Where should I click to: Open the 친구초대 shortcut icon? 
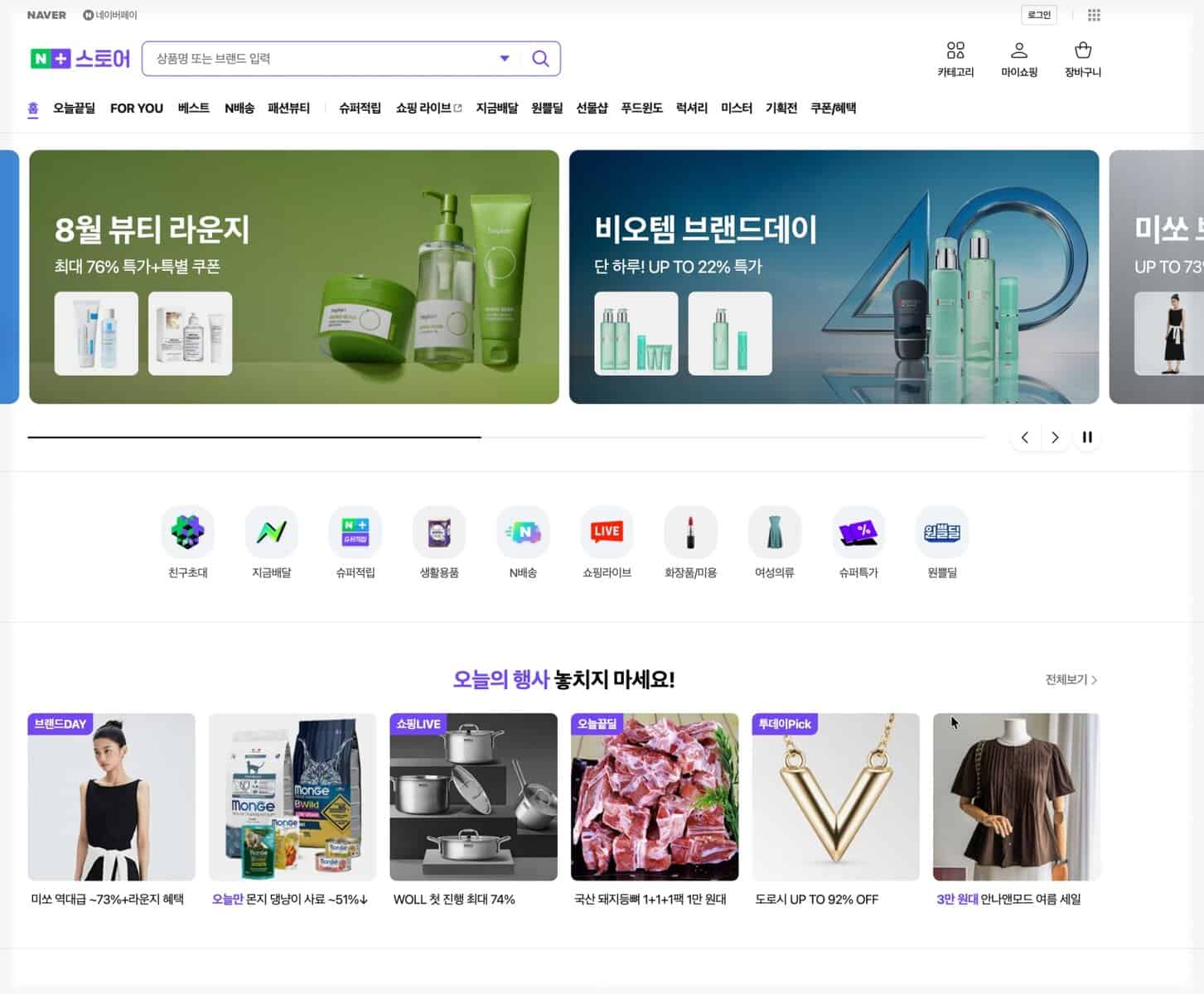click(x=188, y=533)
